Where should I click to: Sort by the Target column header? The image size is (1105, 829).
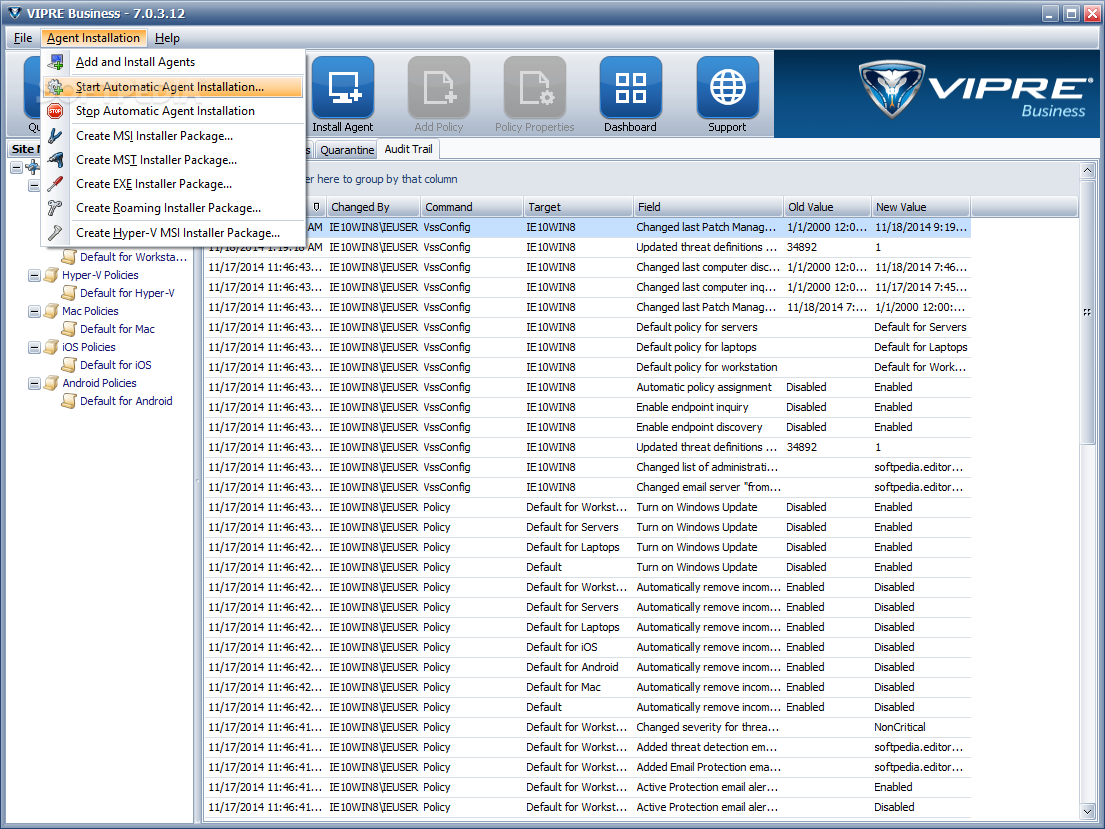(578, 207)
